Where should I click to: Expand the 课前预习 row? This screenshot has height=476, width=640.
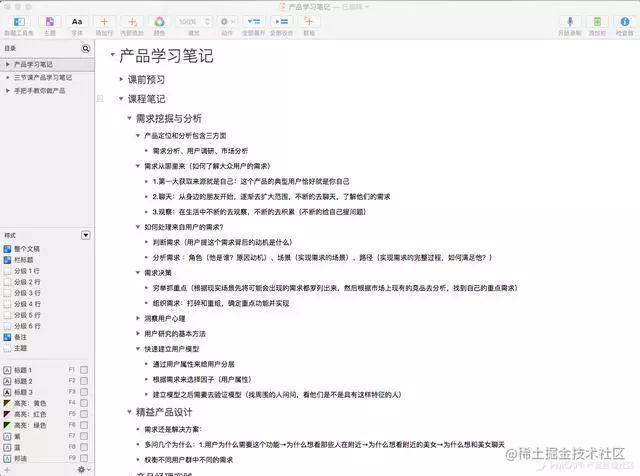coord(121,79)
